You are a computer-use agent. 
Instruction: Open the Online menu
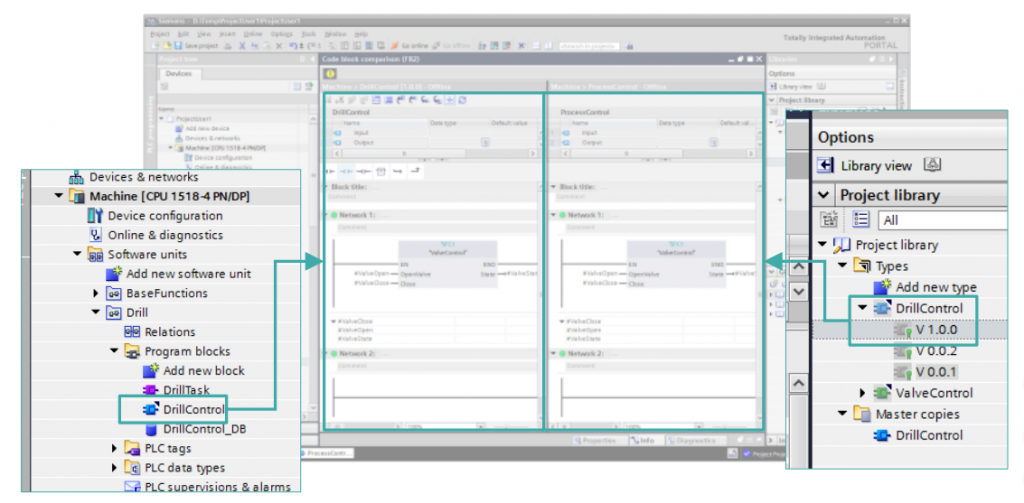coord(253,33)
